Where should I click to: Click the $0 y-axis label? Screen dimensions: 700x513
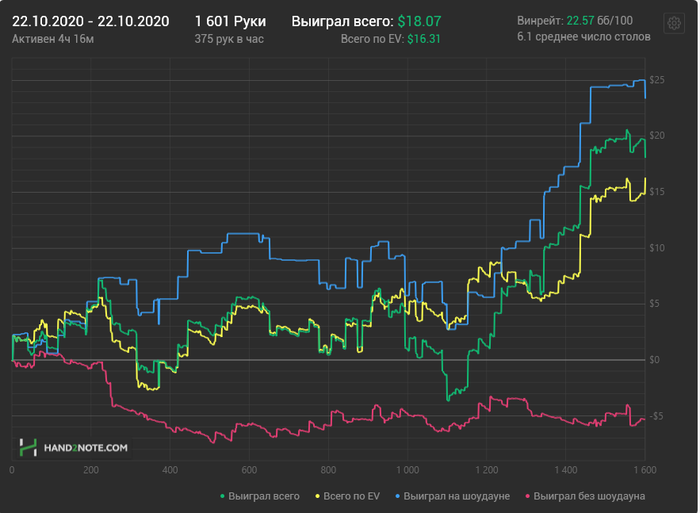coord(654,360)
